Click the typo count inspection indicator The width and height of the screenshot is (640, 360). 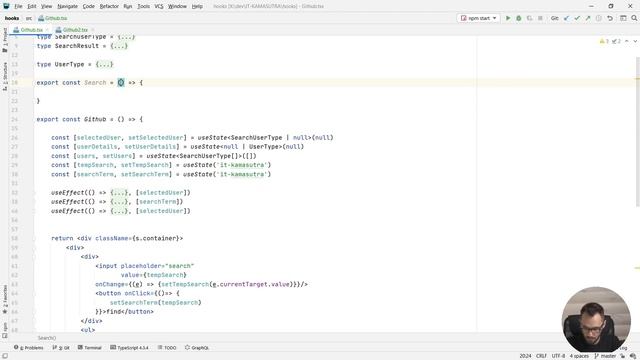[x=616, y=41]
